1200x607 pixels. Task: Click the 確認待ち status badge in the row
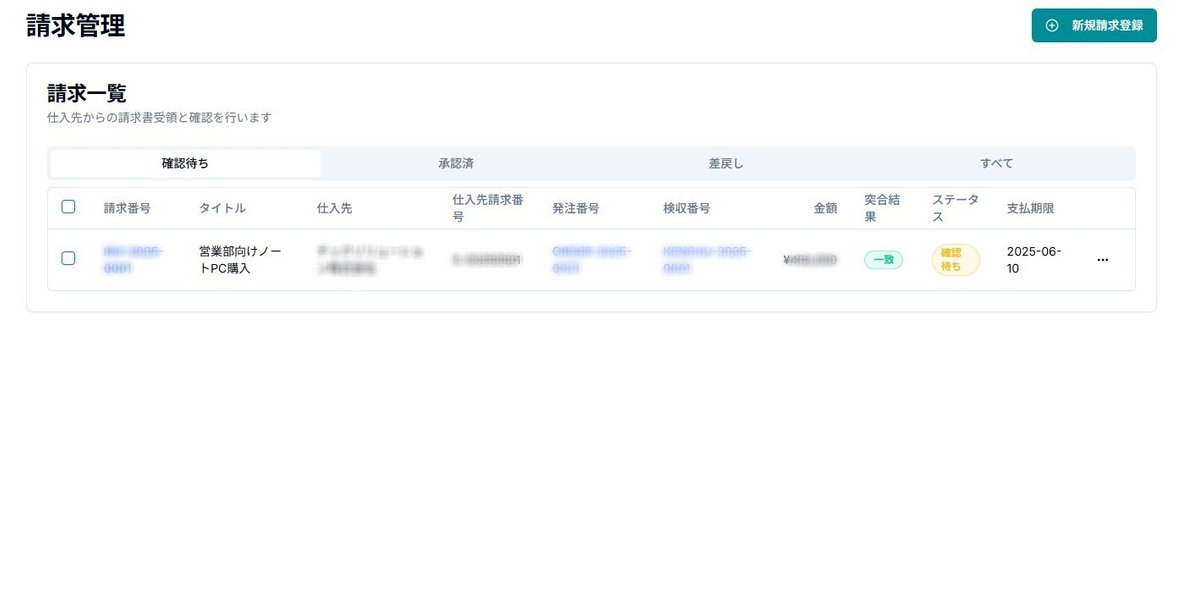click(x=956, y=260)
